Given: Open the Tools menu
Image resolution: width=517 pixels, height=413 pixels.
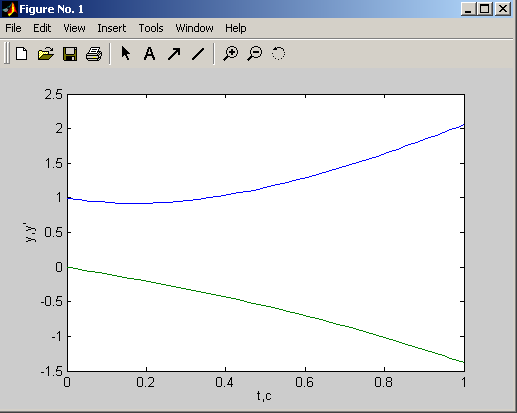Looking at the screenshot, I should click(151, 28).
